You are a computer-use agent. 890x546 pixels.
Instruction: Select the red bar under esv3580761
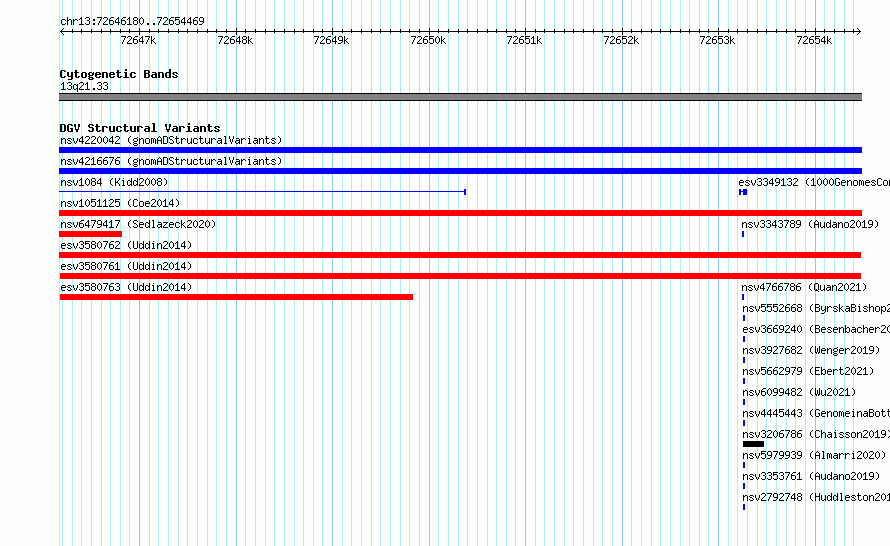coord(460,276)
